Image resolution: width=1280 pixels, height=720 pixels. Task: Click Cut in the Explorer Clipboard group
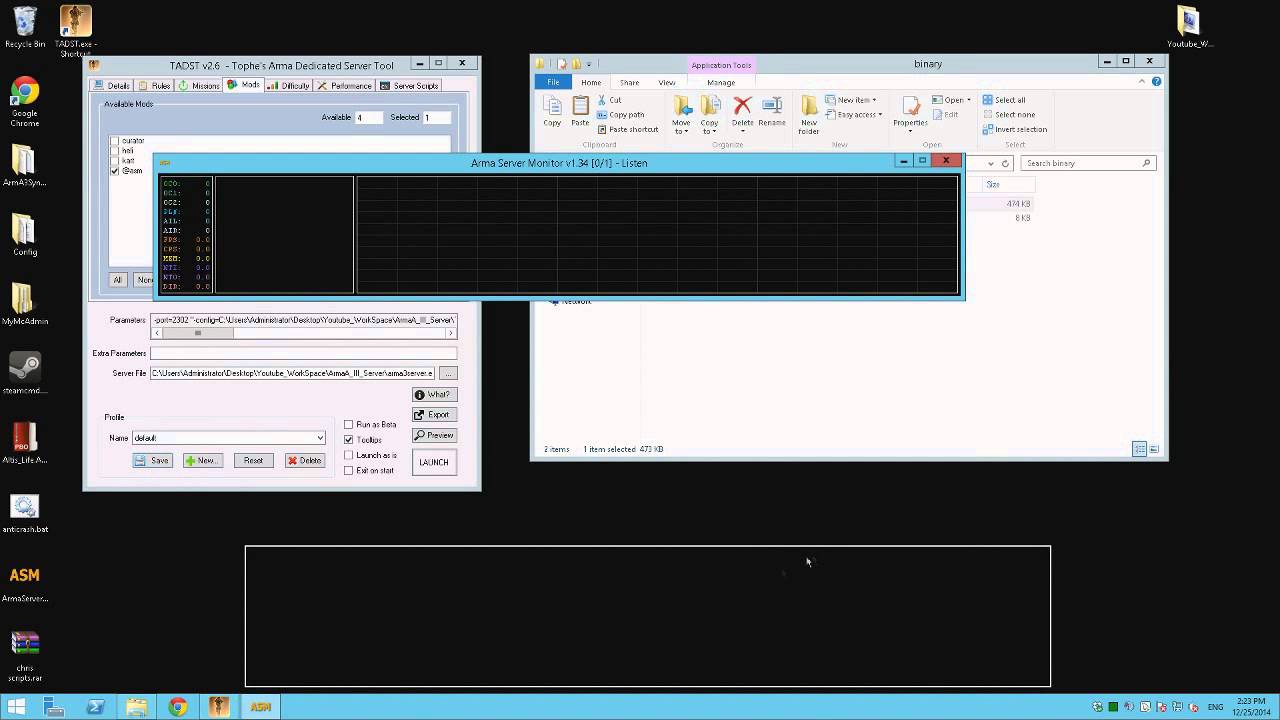609,100
